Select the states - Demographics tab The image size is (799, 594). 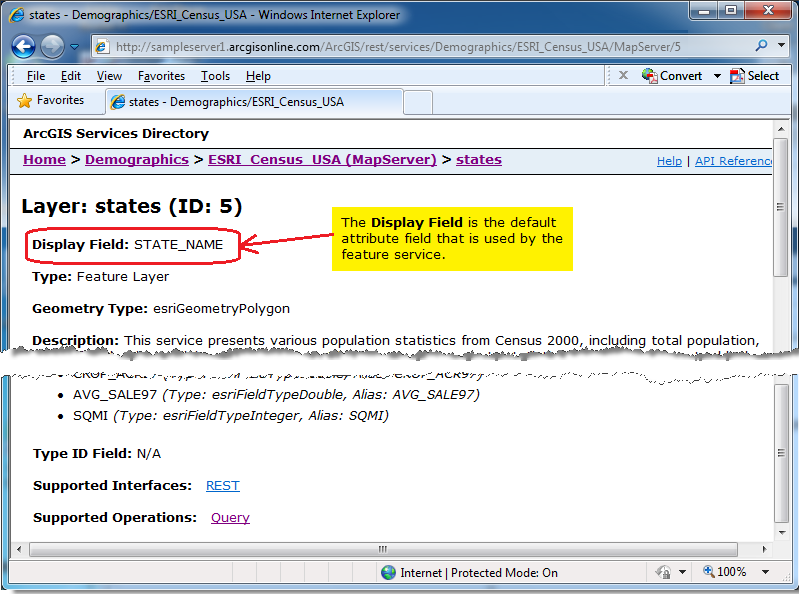click(x=254, y=102)
